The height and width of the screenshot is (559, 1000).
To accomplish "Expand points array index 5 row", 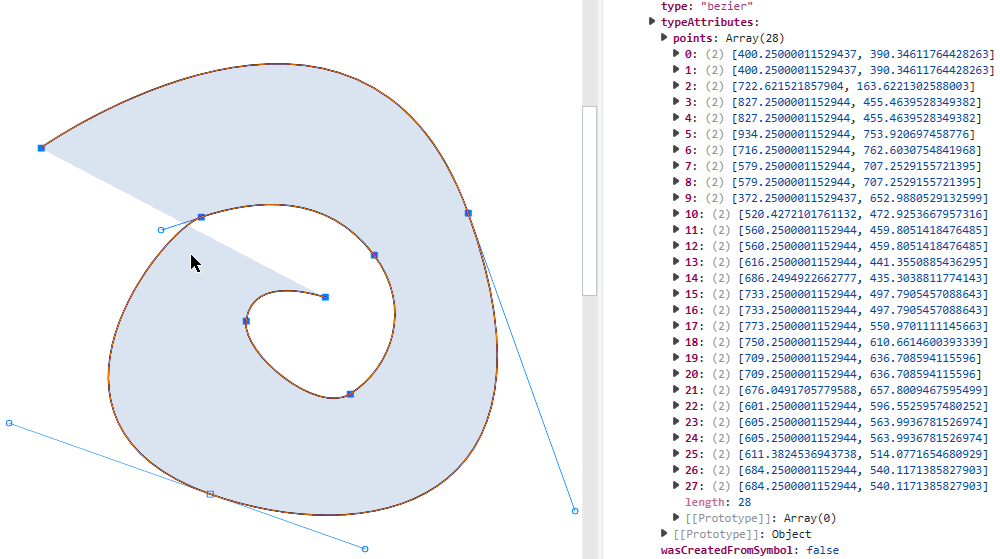I will [676, 134].
